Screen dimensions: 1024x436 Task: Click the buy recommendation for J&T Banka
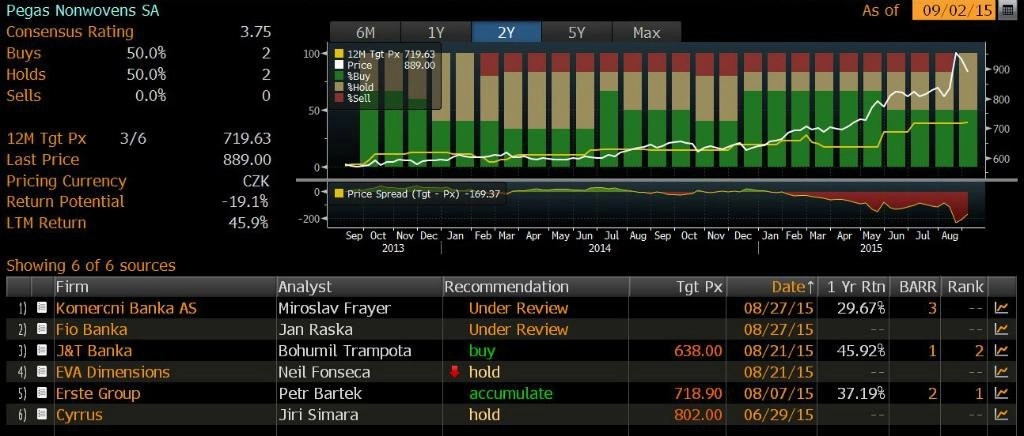click(482, 351)
